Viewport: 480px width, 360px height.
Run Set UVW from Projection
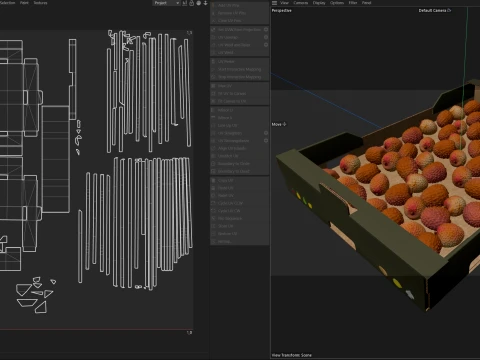pyautogui.click(x=236, y=30)
